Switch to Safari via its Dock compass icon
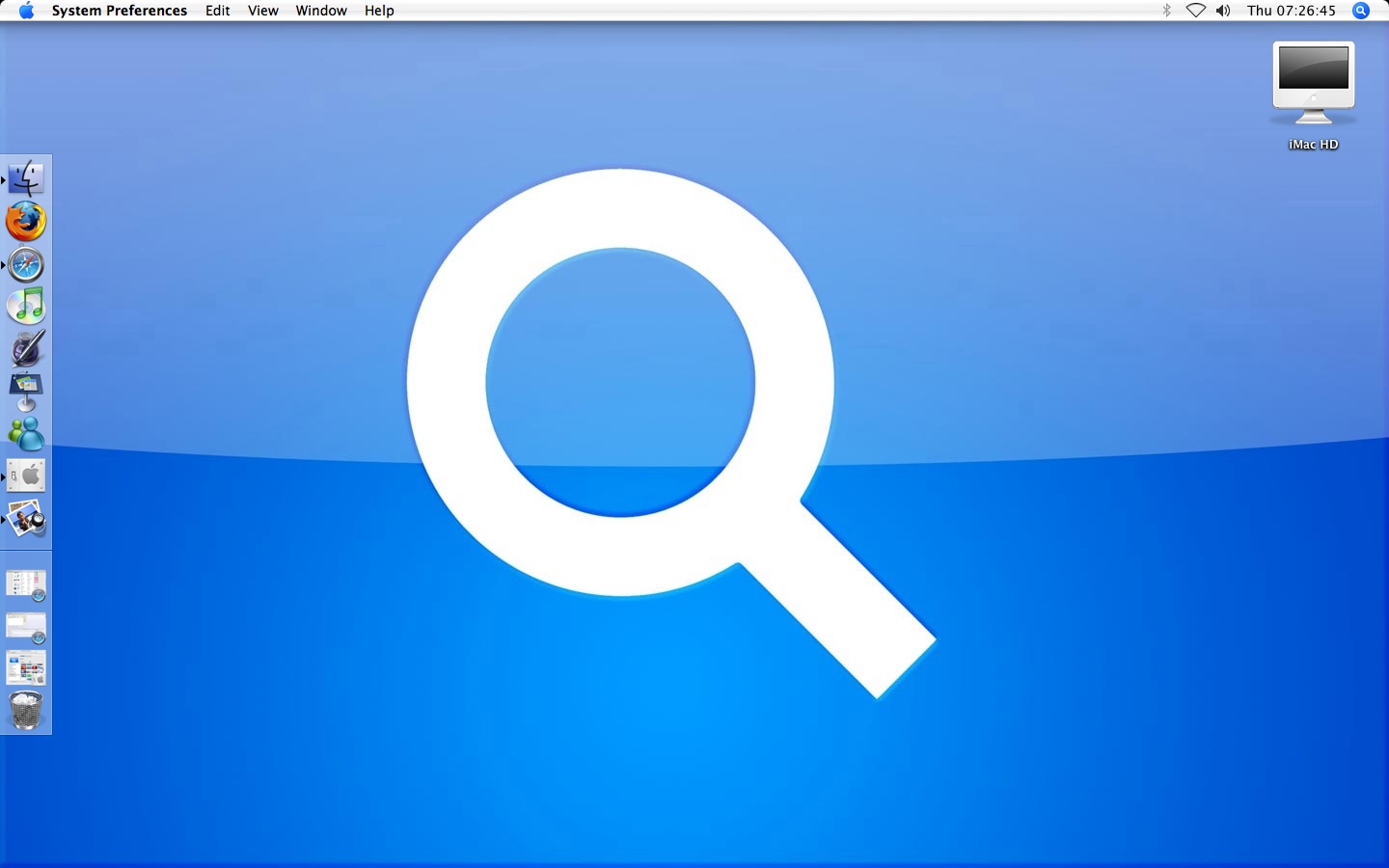Image resolution: width=1389 pixels, height=868 pixels. click(26, 264)
